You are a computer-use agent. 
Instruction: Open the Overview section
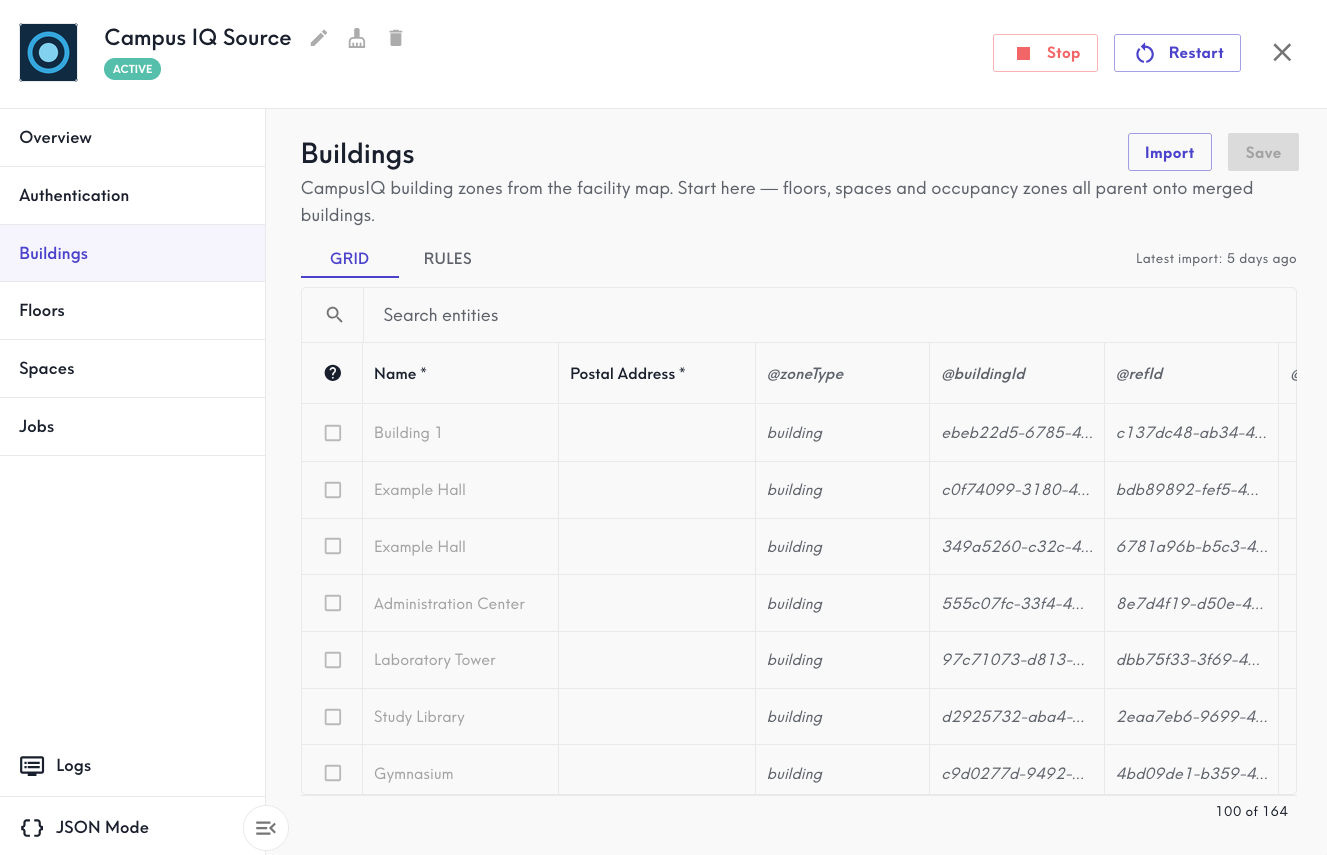pos(132,138)
